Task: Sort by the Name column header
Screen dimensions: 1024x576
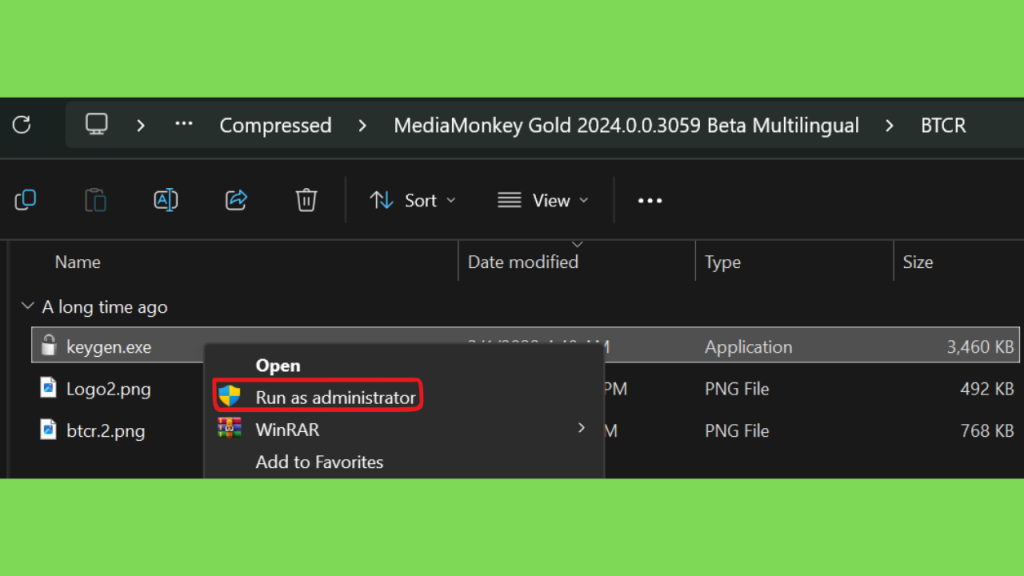Action: pyautogui.click(x=78, y=262)
